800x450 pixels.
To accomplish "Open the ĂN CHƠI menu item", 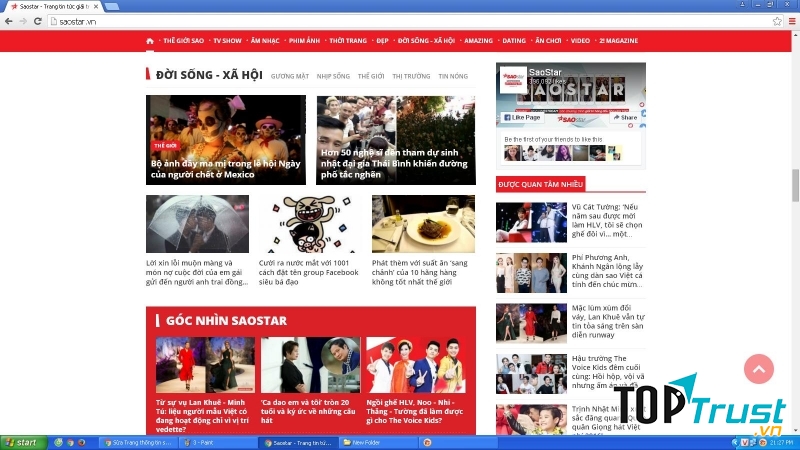I will coord(548,41).
